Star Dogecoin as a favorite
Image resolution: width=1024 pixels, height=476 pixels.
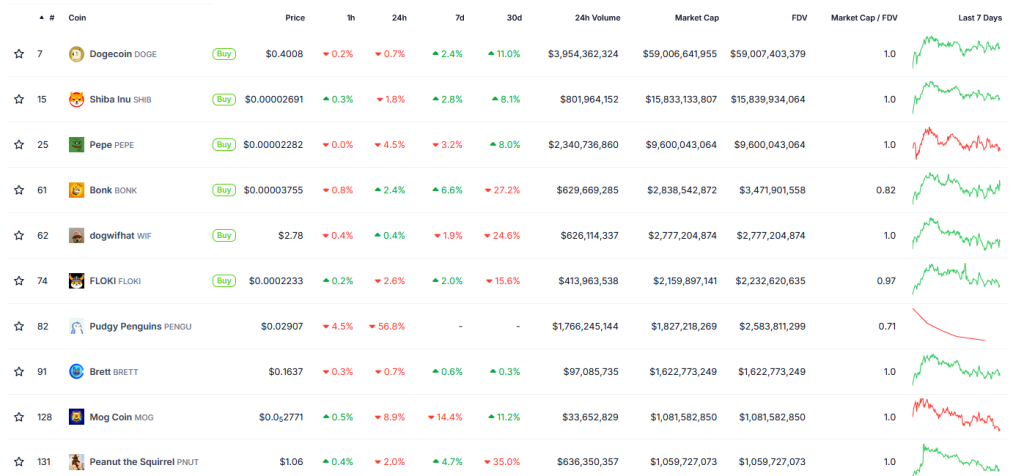19,54
